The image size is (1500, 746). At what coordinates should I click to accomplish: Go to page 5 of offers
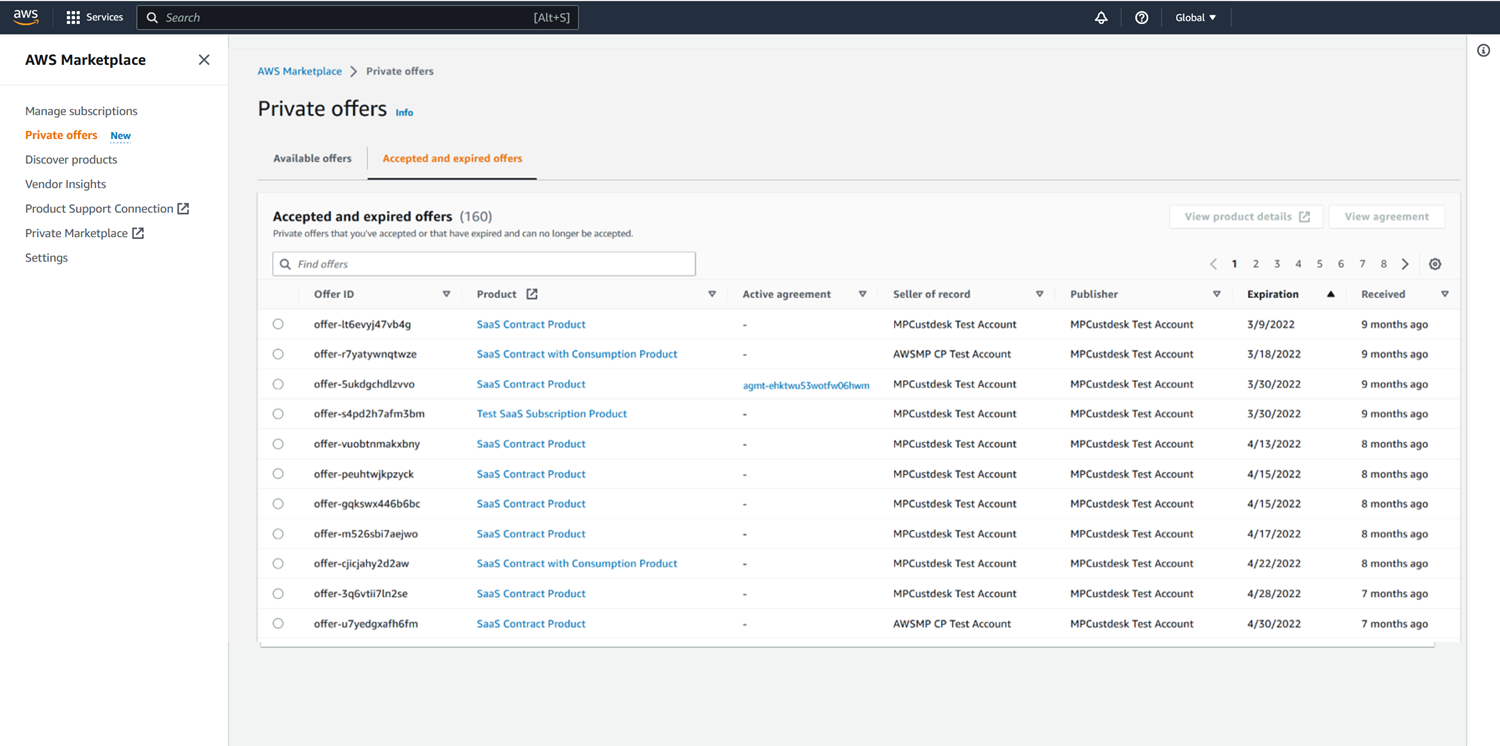click(1320, 264)
